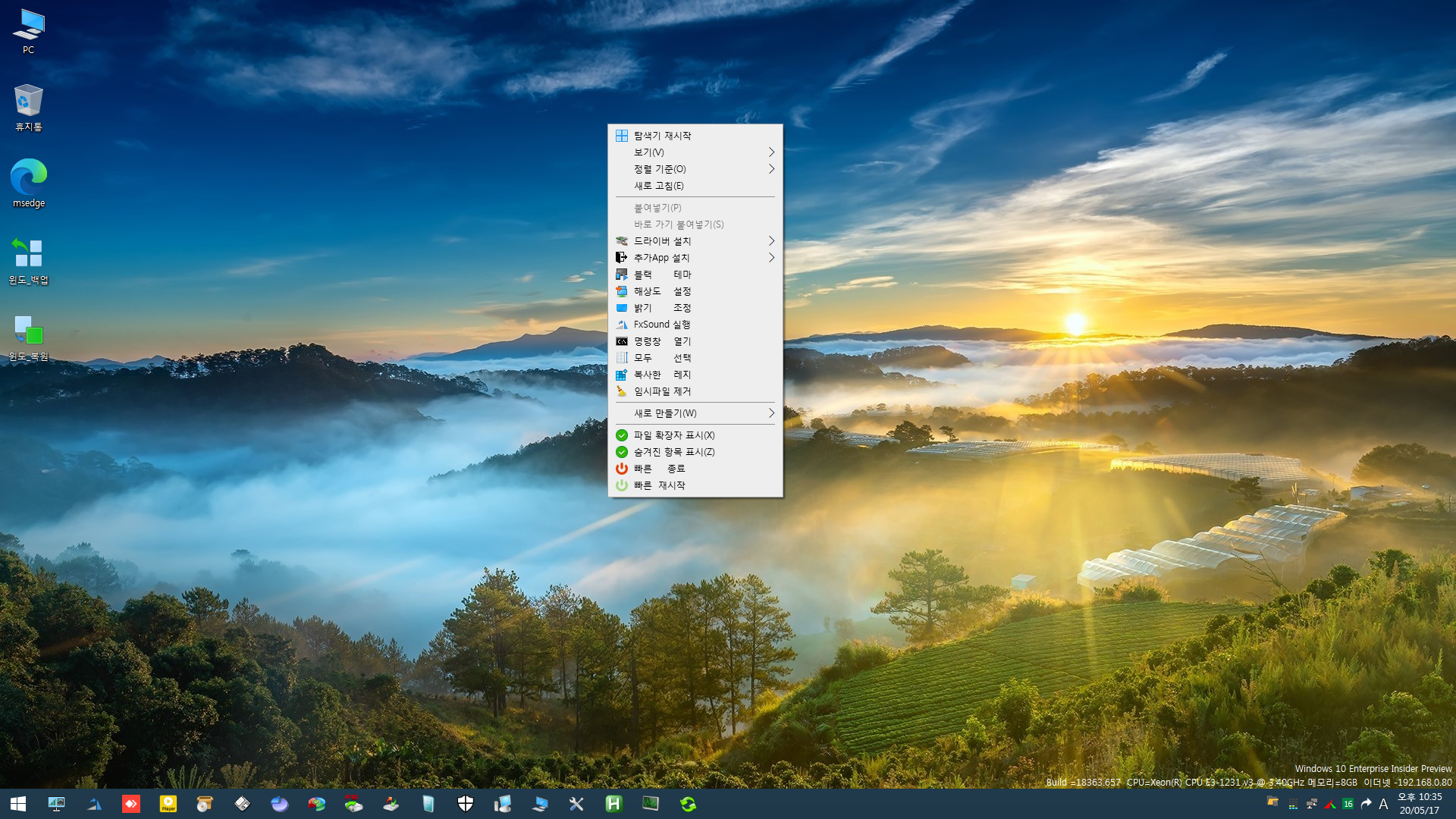Click the green 16 tray icon
The height and width of the screenshot is (819, 1456).
tap(1348, 804)
